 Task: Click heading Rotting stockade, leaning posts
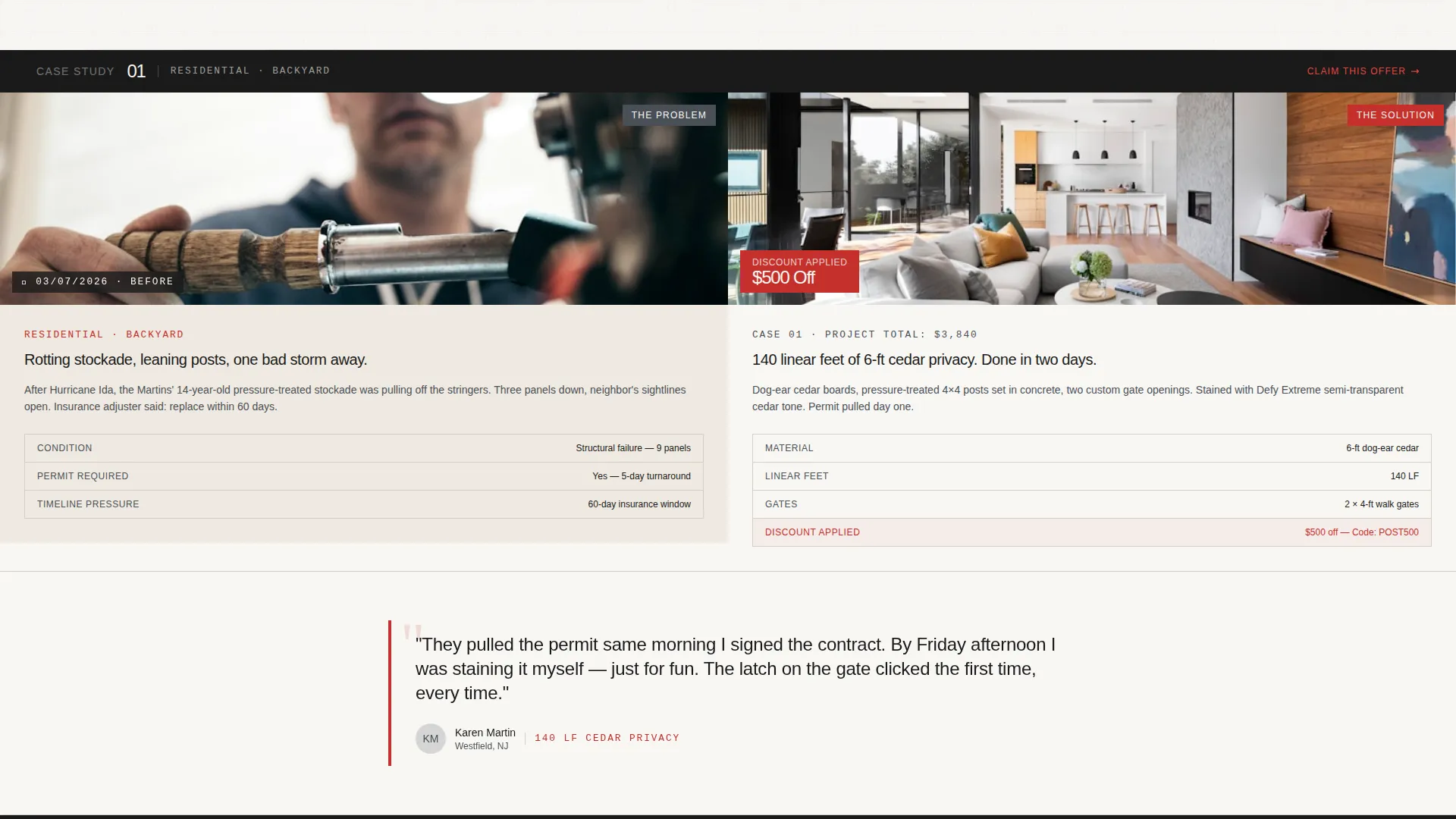coord(196,359)
